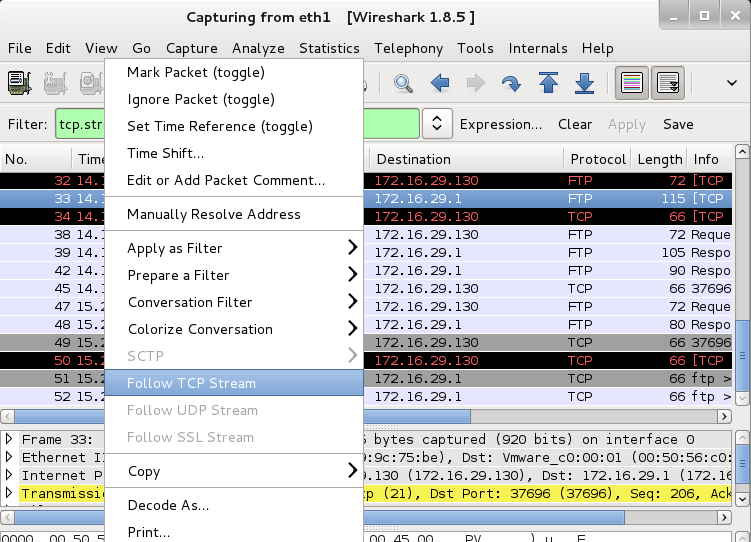Select packet 42 with length 90
The height and width of the screenshot is (542, 751).
[x=366, y=271]
